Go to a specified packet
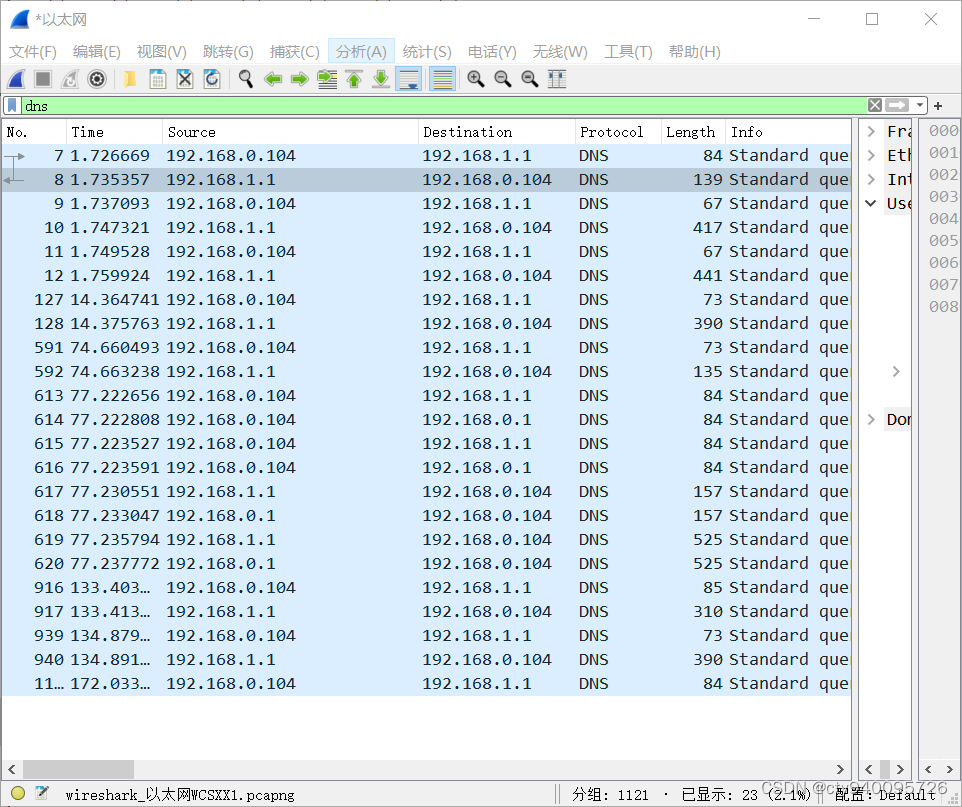 [x=327, y=79]
